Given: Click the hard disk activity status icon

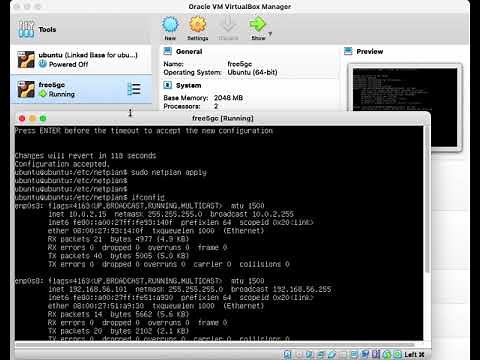Looking at the screenshot, I should tap(288, 354).
